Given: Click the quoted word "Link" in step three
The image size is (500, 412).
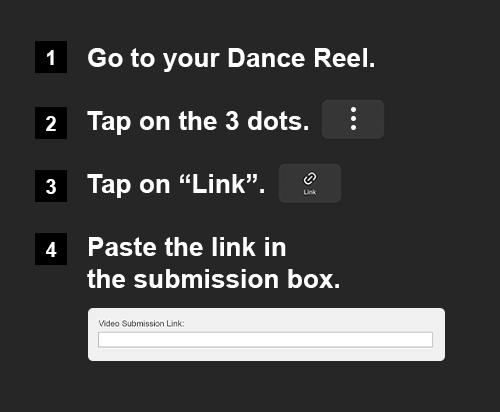Looking at the screenshot, I should [x=219, y=184].
